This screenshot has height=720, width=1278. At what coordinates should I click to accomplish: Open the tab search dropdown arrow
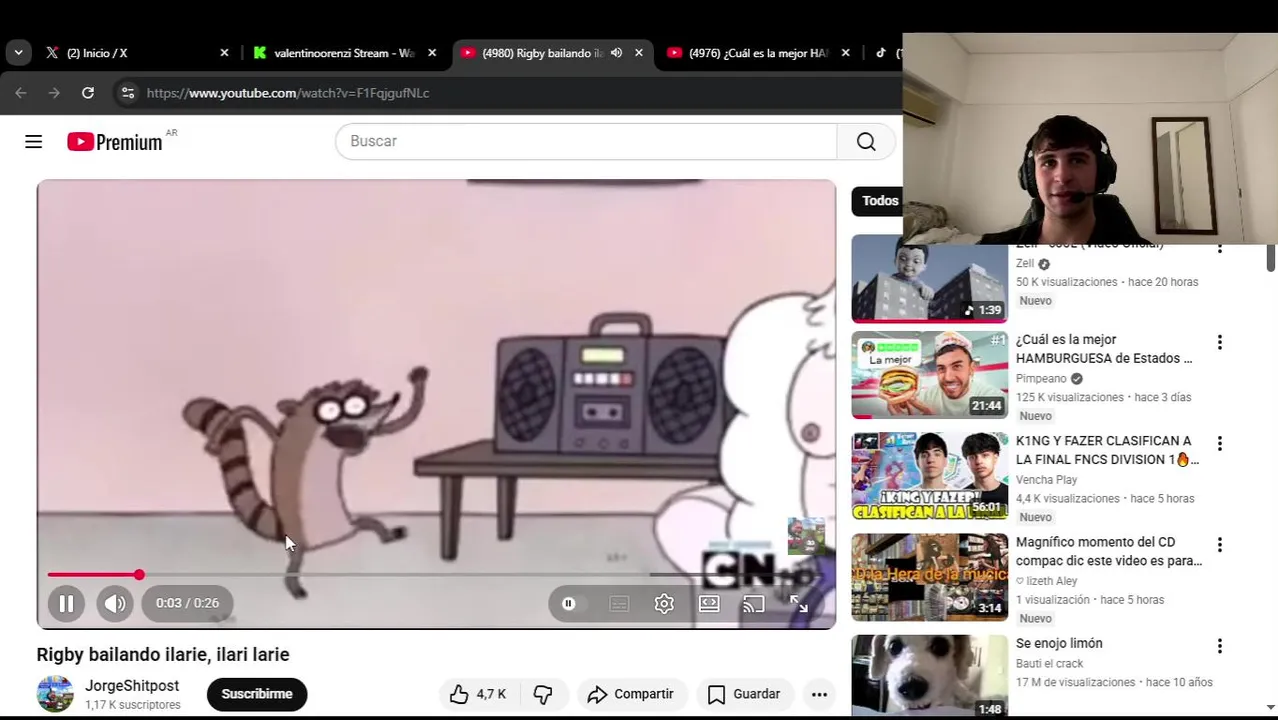18,53
